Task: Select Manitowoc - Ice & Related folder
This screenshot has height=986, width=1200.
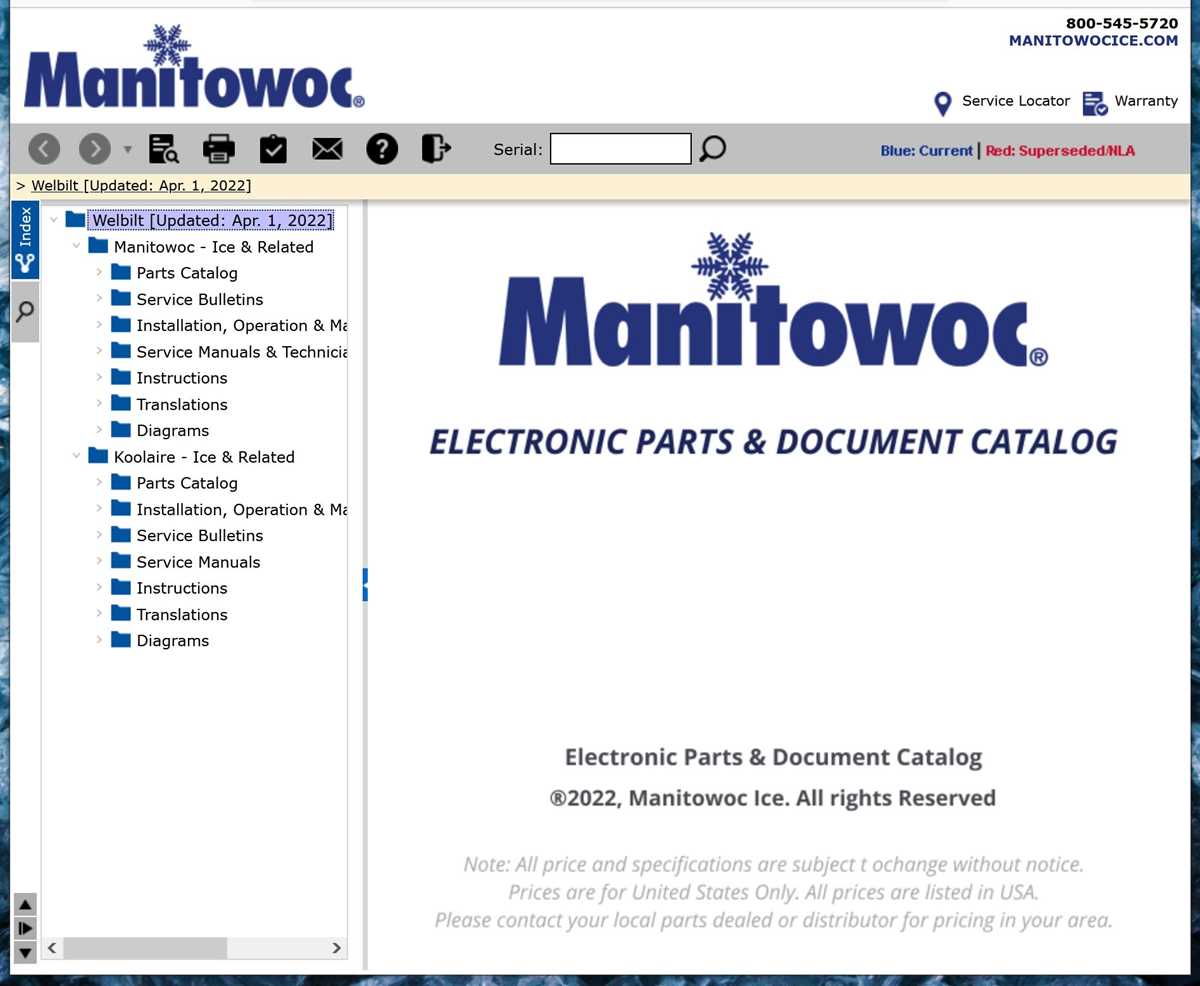Action: tap(213, 247)
